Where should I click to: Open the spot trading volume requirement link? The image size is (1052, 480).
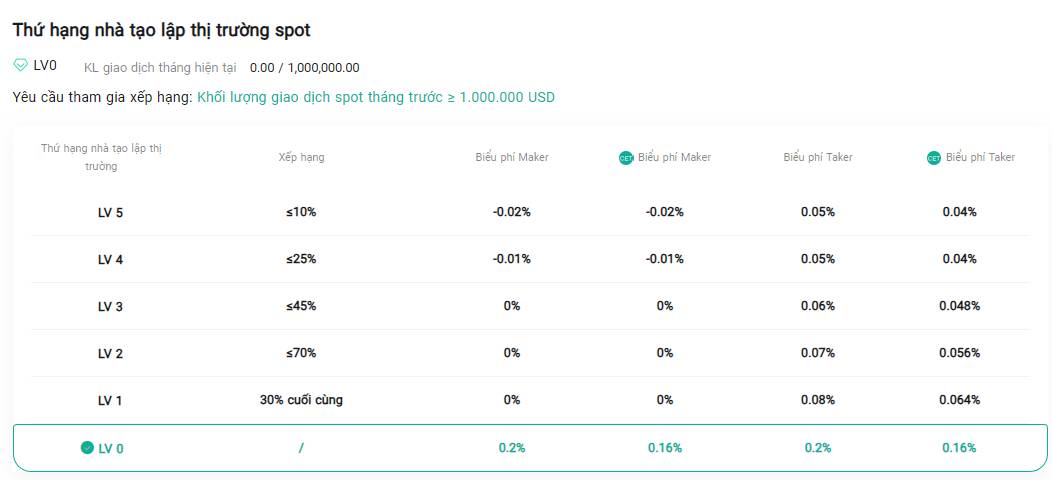click(376, 97)
